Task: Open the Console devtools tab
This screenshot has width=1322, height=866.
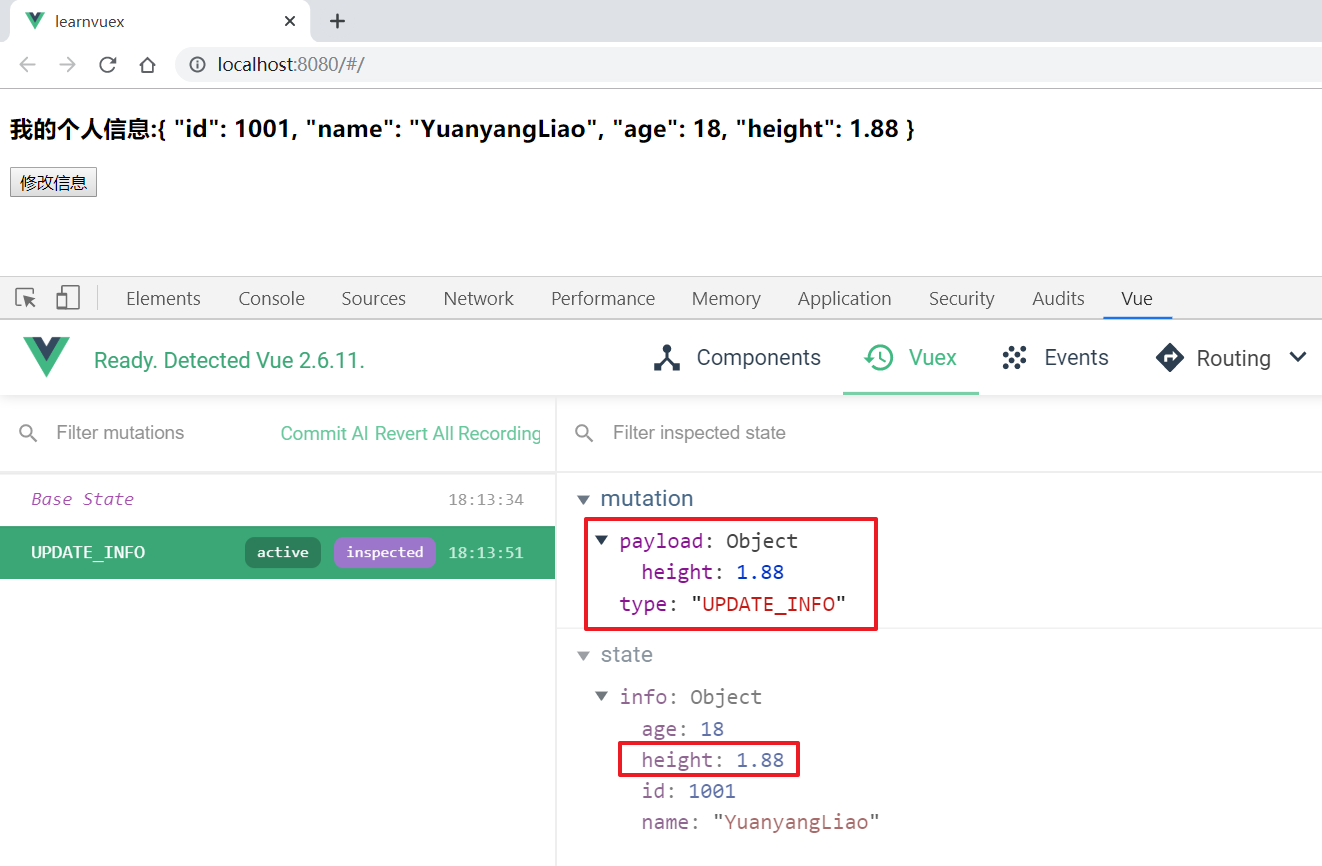Action: point(271,298)
